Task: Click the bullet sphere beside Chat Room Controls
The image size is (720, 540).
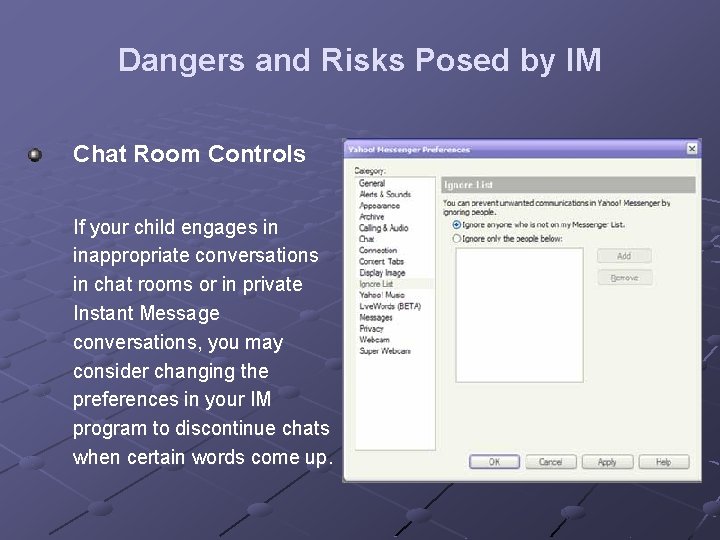Action: pos(35,155)
